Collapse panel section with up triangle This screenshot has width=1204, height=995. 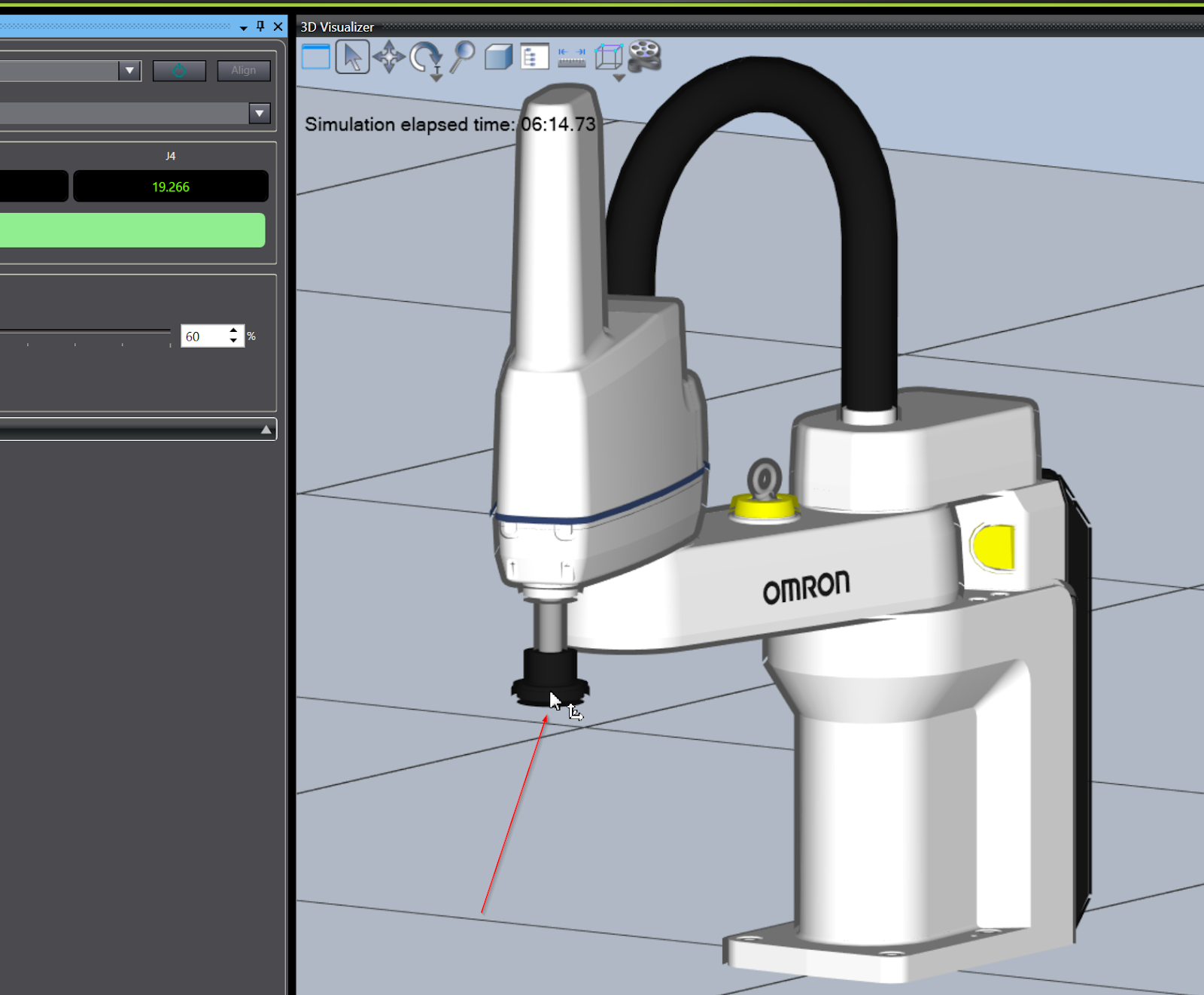266,430
